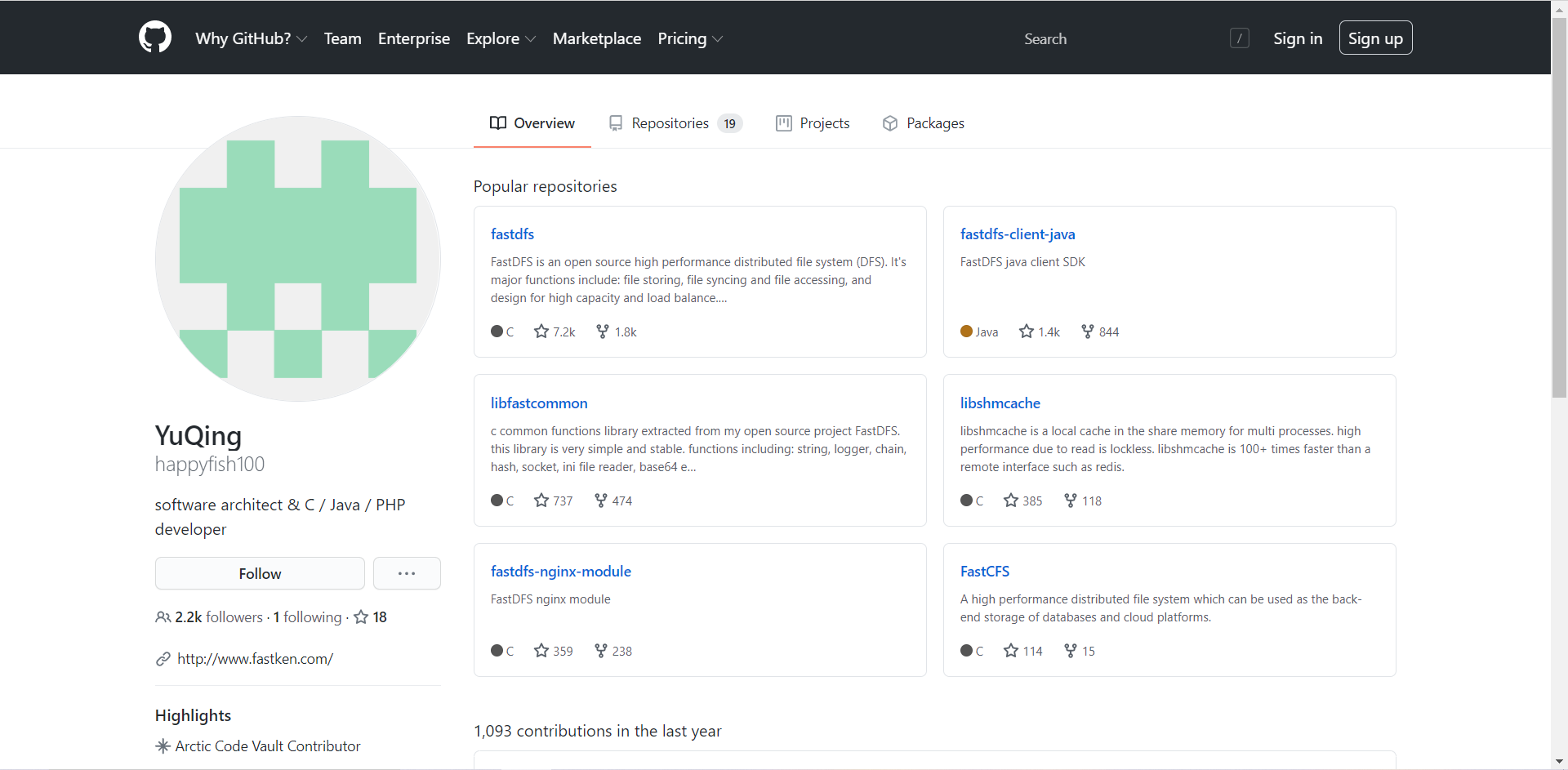Click the 'Popular repositories' heading
This screenshot has width=1568, height=770.
click(x=546, y=186)
